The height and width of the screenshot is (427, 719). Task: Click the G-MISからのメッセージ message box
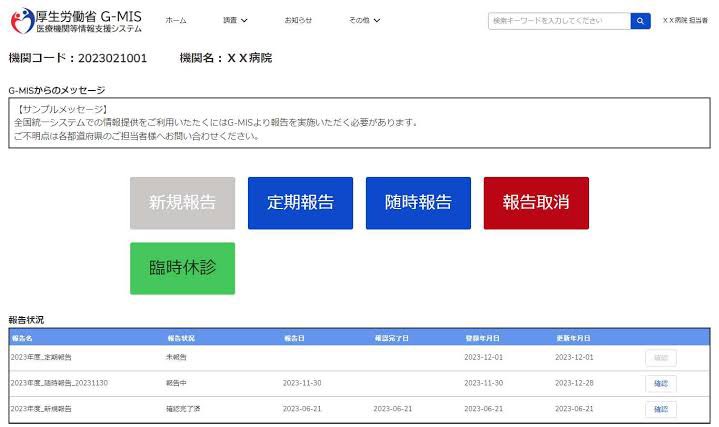point(360,123)
